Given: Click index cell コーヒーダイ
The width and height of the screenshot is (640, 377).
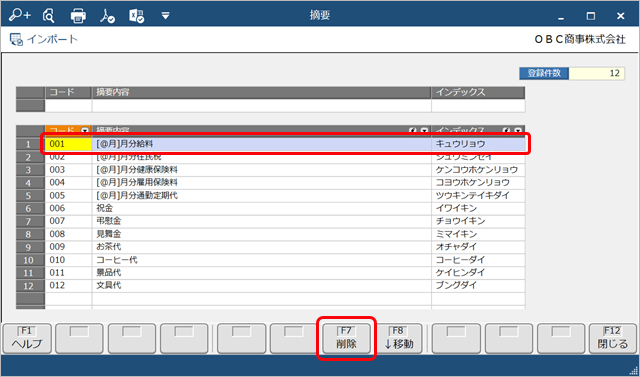Looking at the screenshot, I should pyautogui.click(x=478, y=260).
